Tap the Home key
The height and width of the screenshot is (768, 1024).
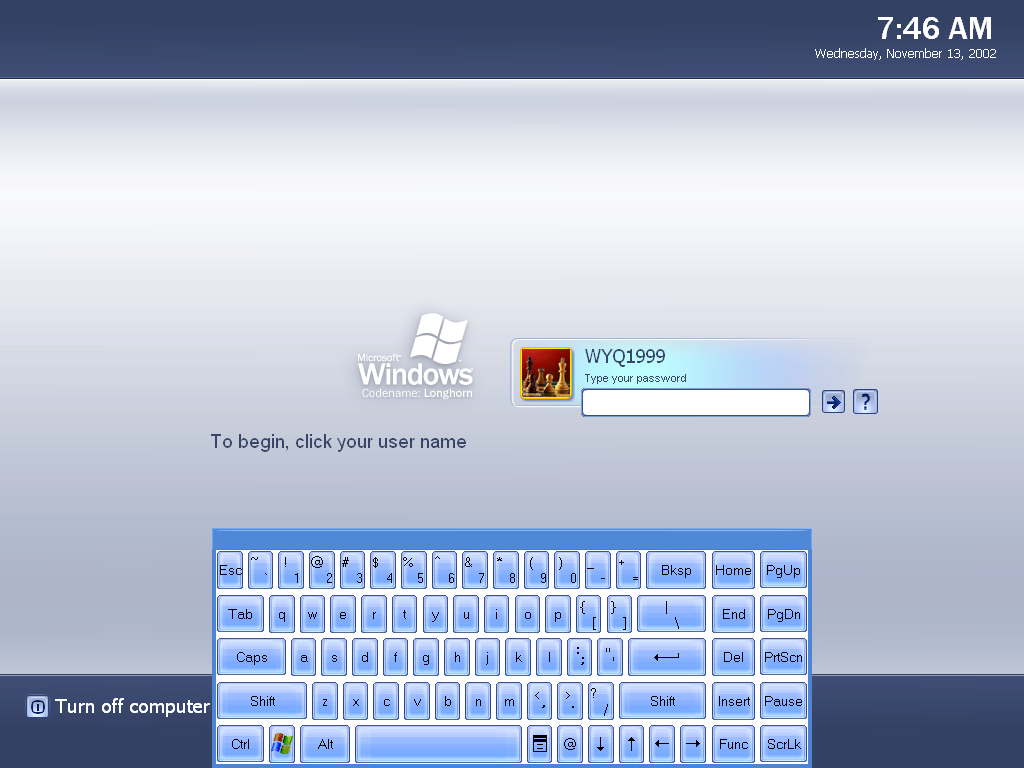pos(733,570)
